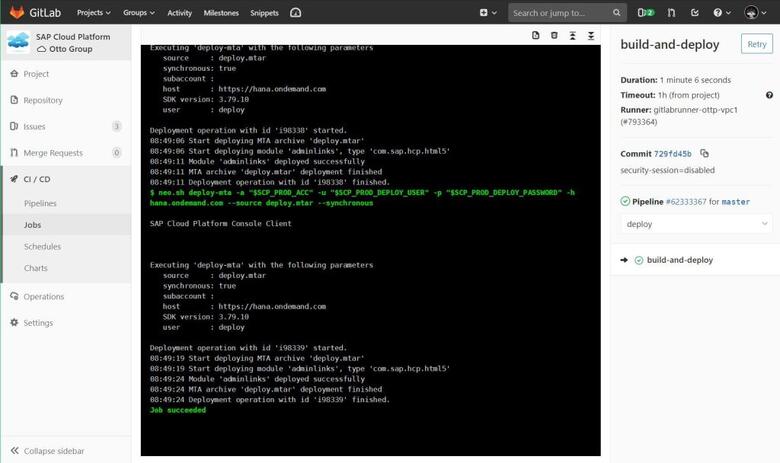
Task: Copy commit SHA to clipboard
Action: point(704,154)
